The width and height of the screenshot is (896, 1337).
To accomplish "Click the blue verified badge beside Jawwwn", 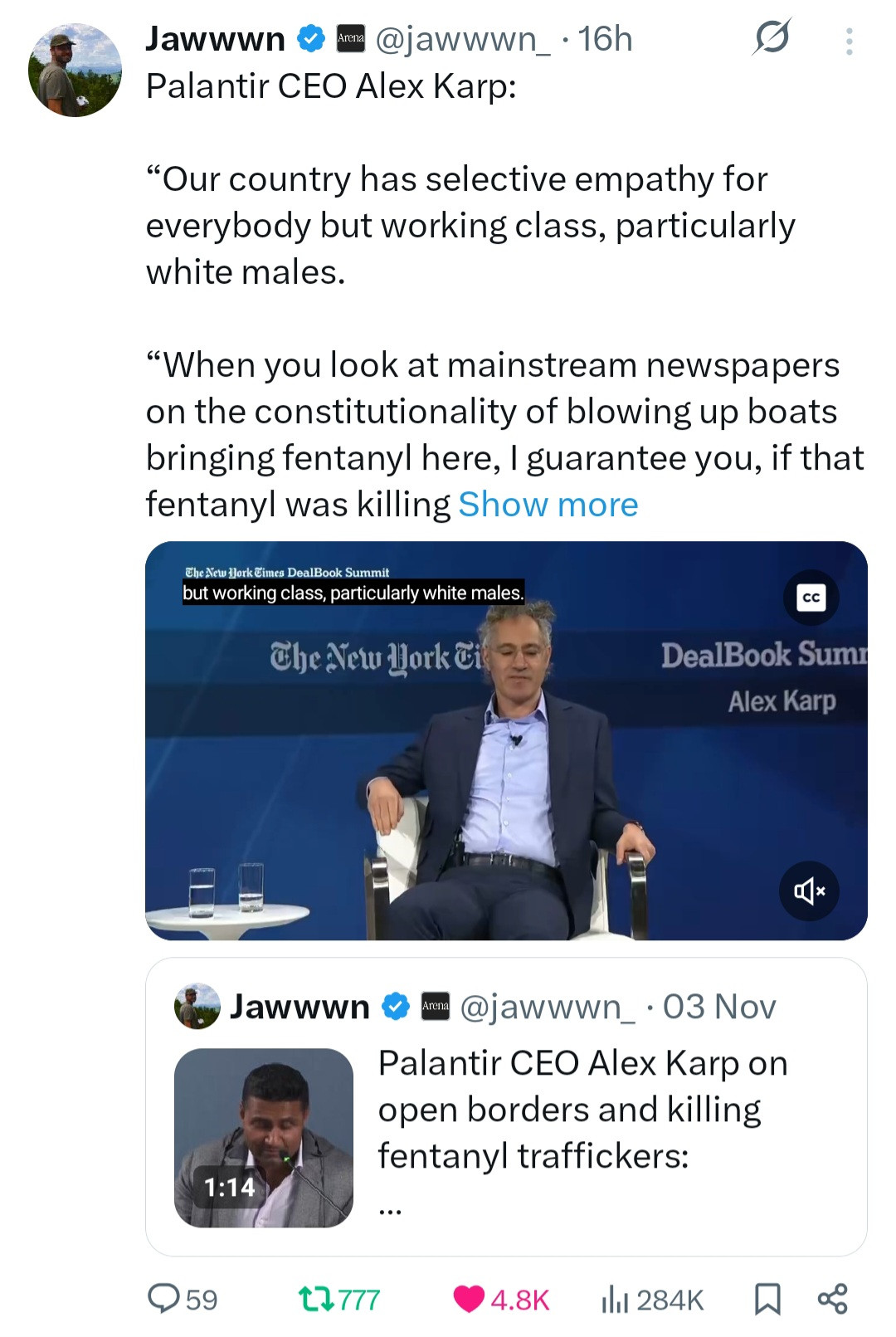I will [x=311, y=39].
